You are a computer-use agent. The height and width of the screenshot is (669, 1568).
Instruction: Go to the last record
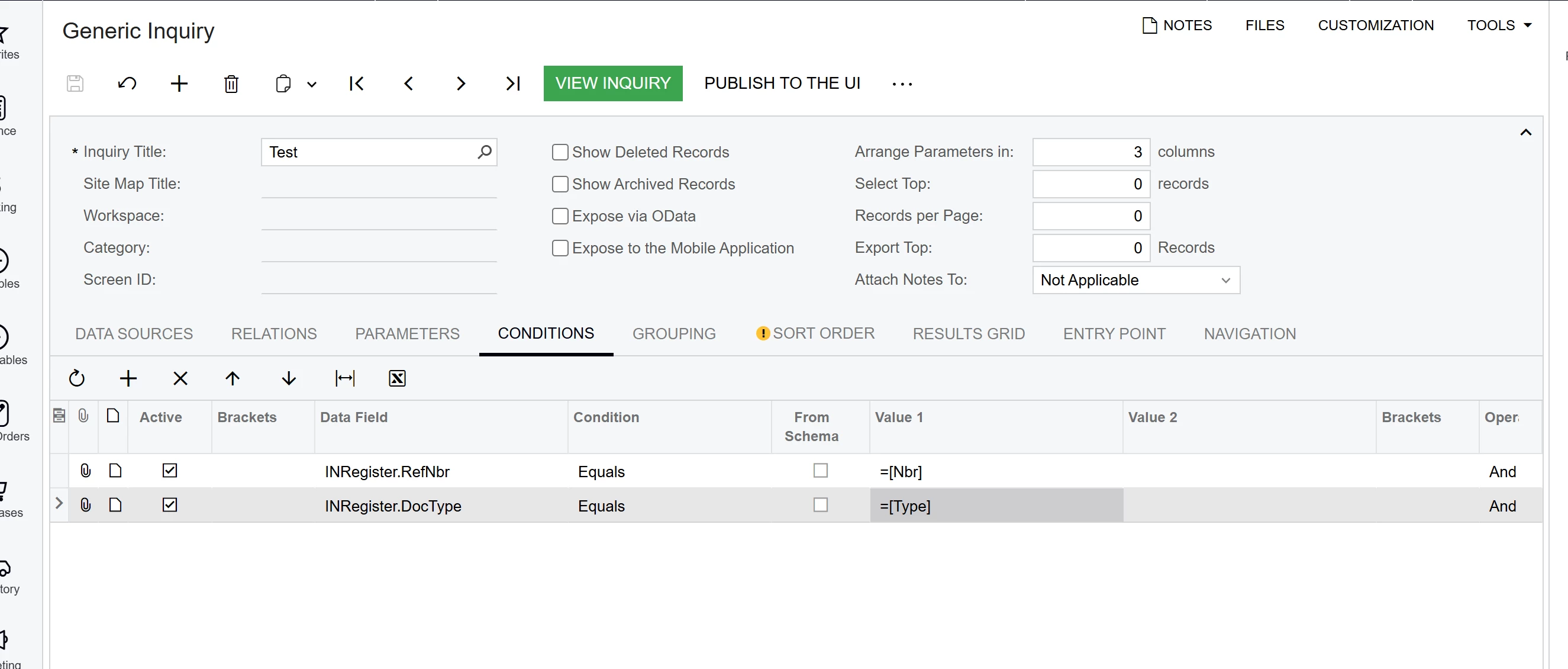pyautogui.click(x=512, y=83)
